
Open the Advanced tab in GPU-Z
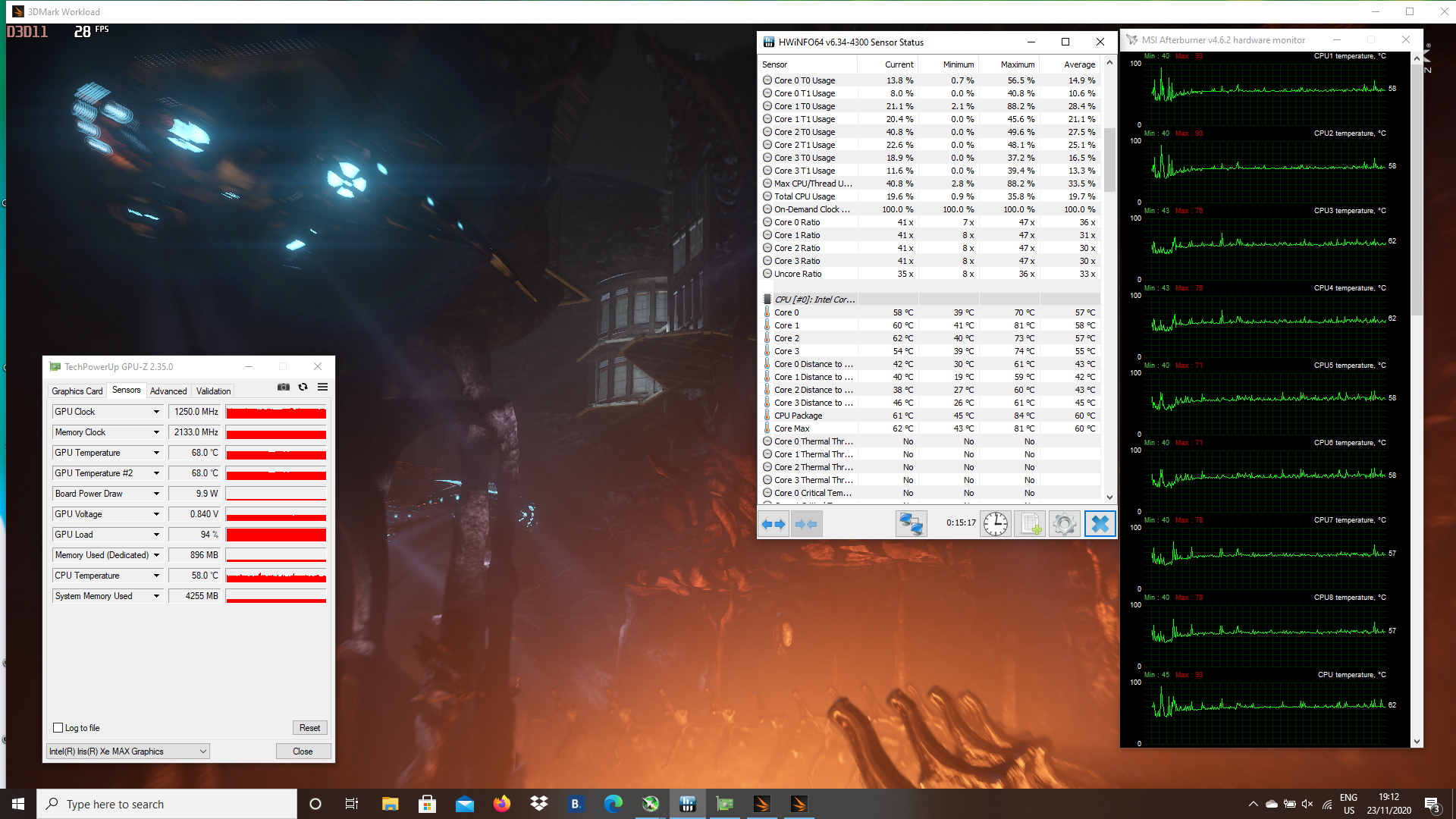(168, 391)
